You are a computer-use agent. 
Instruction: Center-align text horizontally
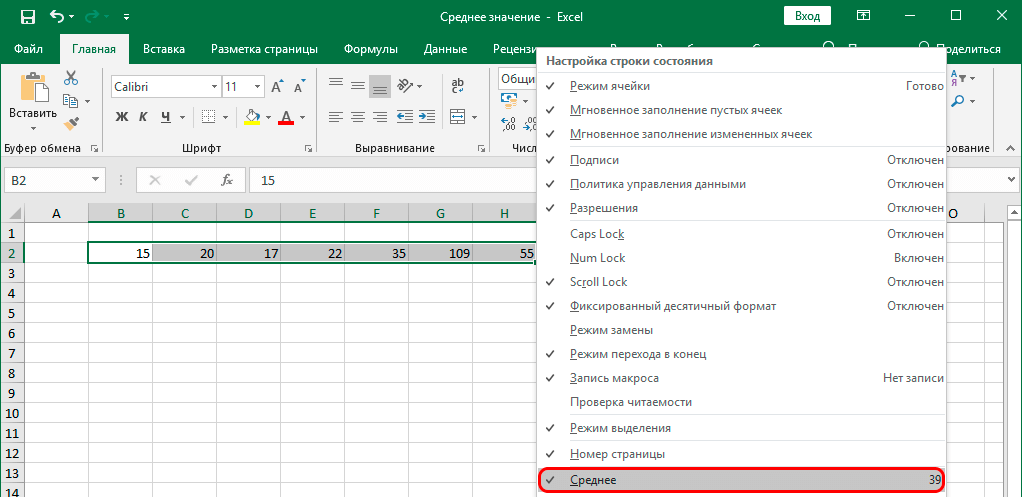coord(357,117)
